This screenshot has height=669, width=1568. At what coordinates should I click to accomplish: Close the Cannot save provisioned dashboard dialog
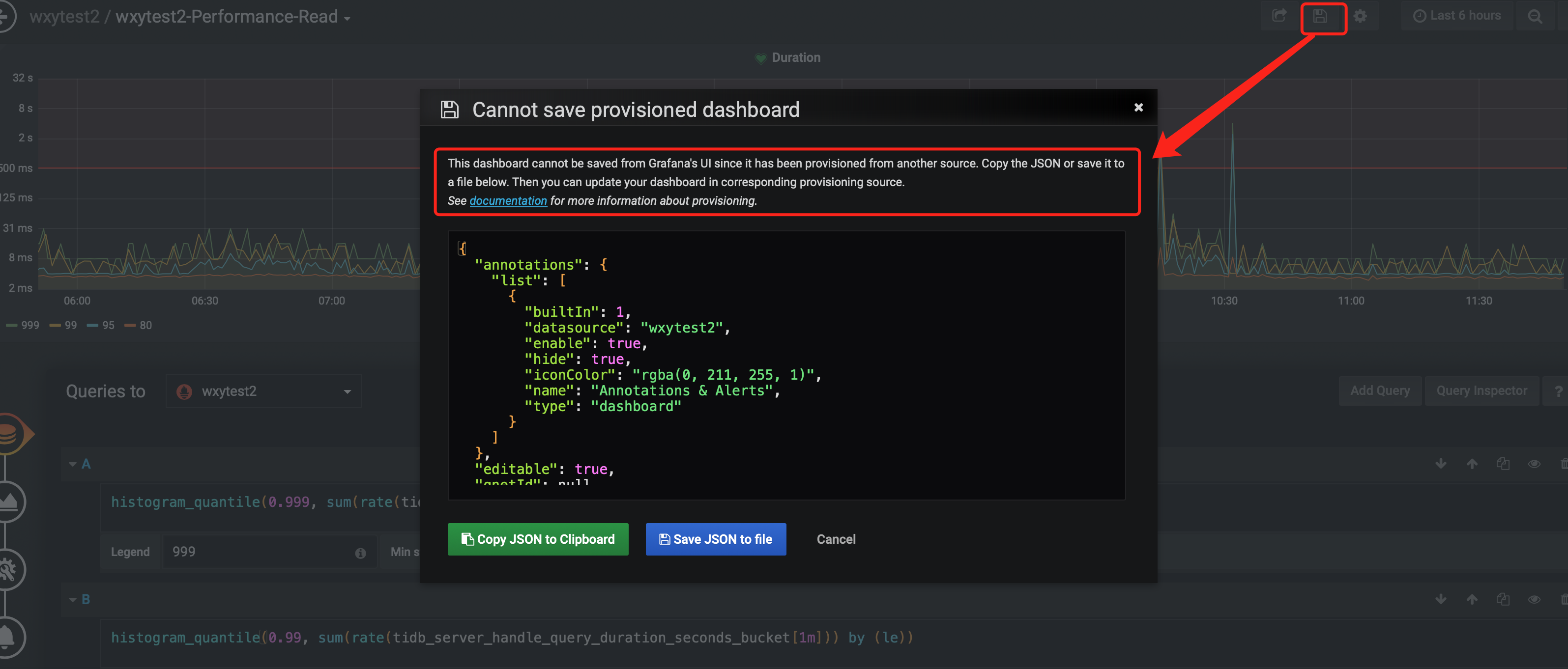tap(1138, 108)
